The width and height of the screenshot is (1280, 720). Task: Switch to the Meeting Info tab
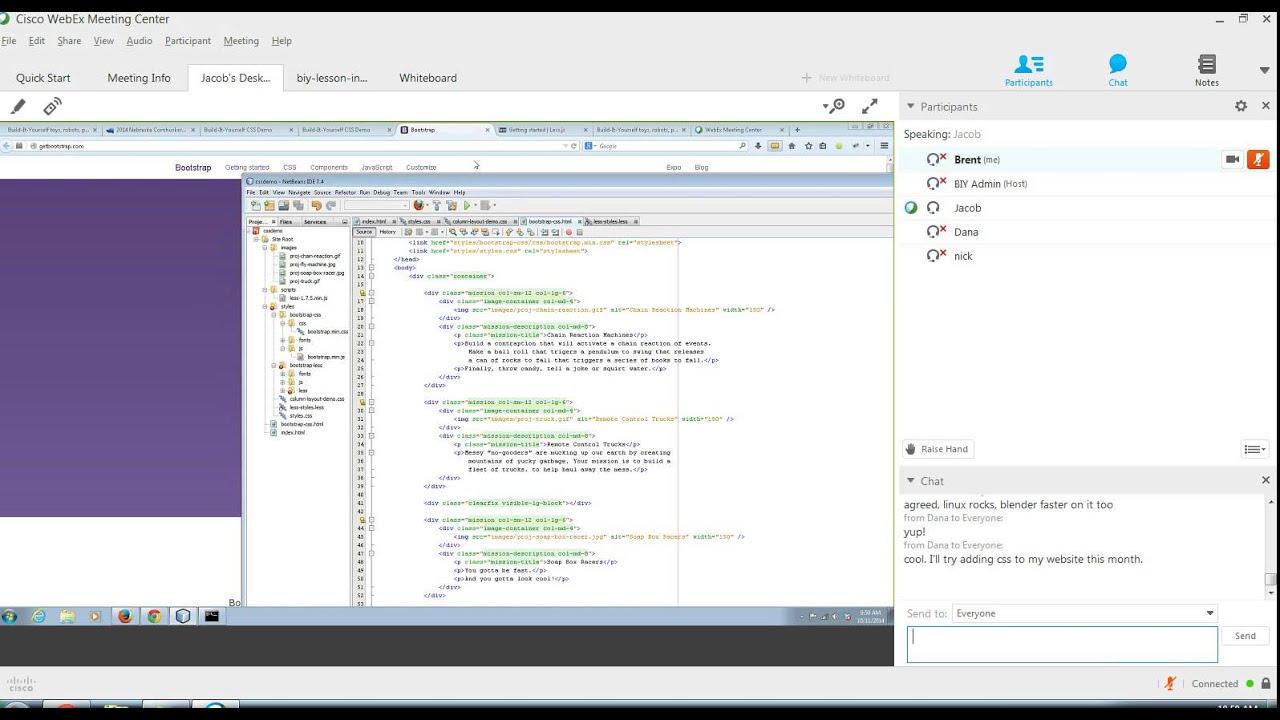(139, 78)
